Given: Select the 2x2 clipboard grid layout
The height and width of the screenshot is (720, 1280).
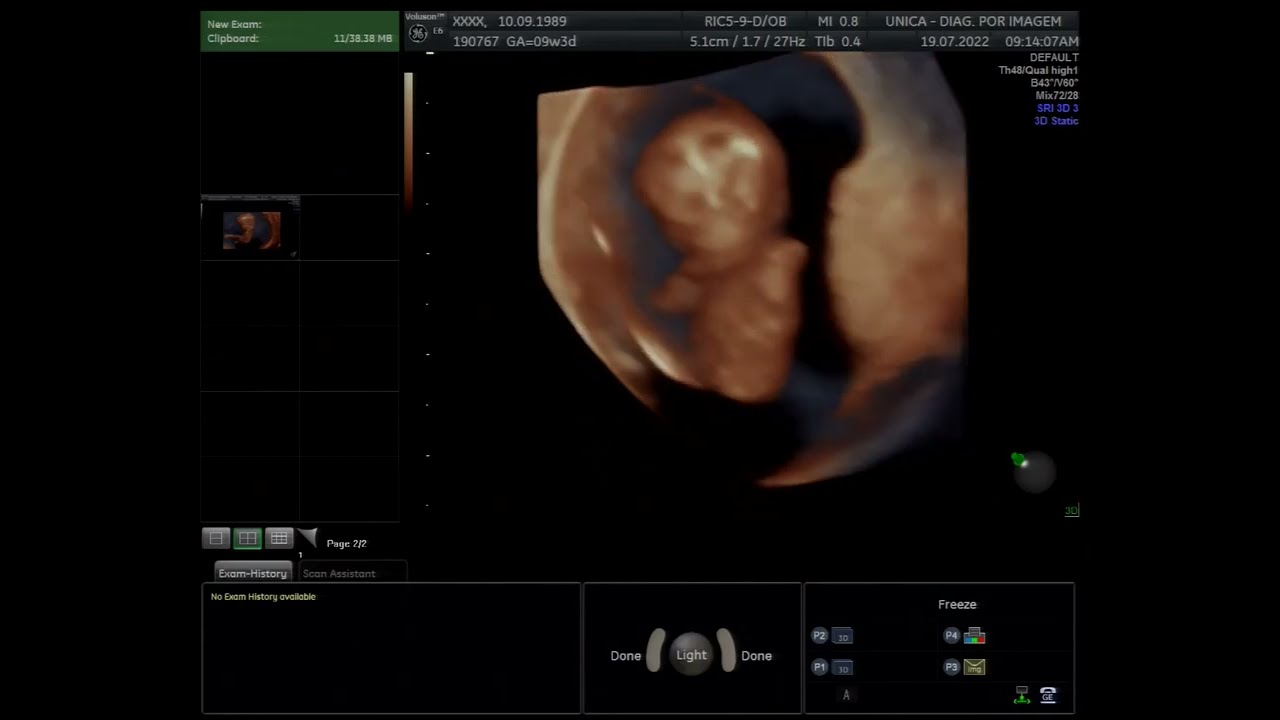Looking at the screenshot, I should [247, 538].
